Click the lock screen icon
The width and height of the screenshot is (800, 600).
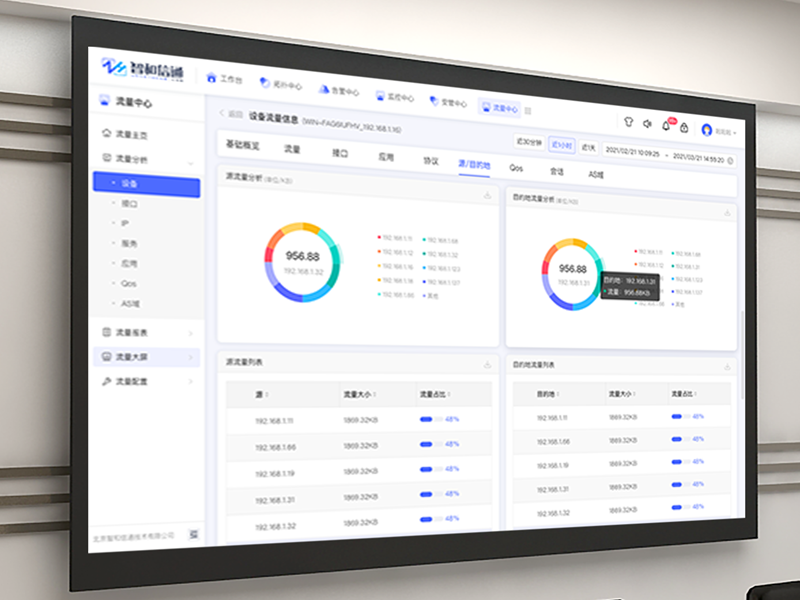(684, 127)
